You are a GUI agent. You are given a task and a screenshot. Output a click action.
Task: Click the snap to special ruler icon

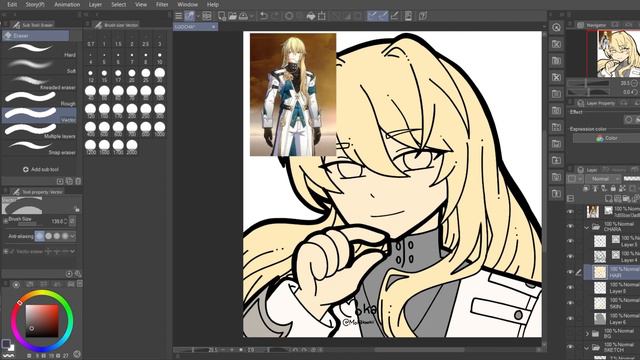(383, 16)
